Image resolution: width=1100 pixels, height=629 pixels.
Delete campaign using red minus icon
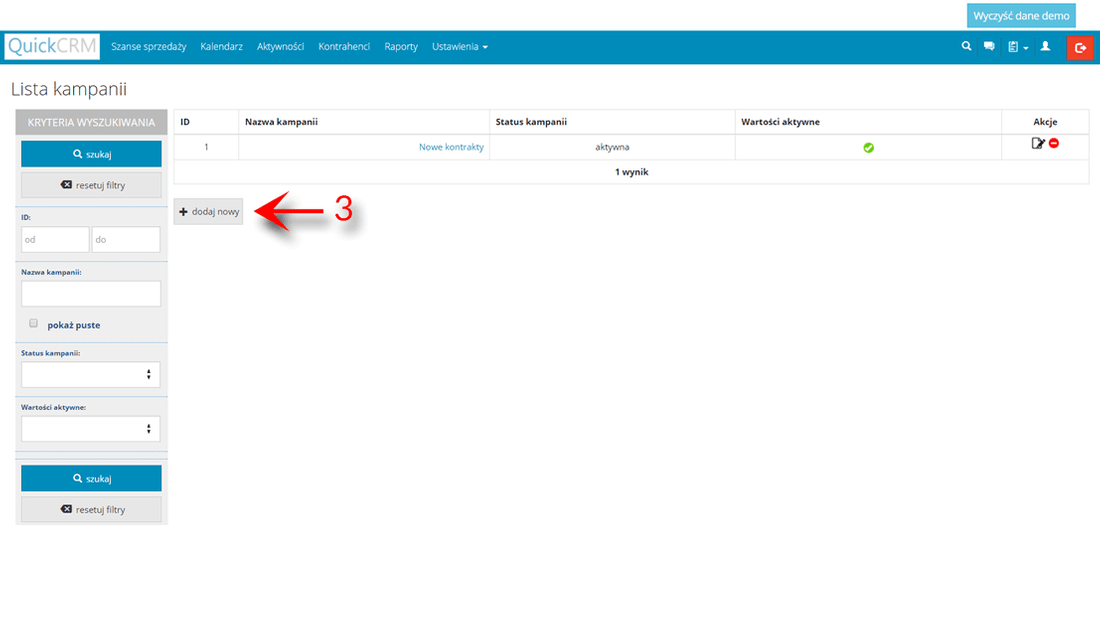1054,144
